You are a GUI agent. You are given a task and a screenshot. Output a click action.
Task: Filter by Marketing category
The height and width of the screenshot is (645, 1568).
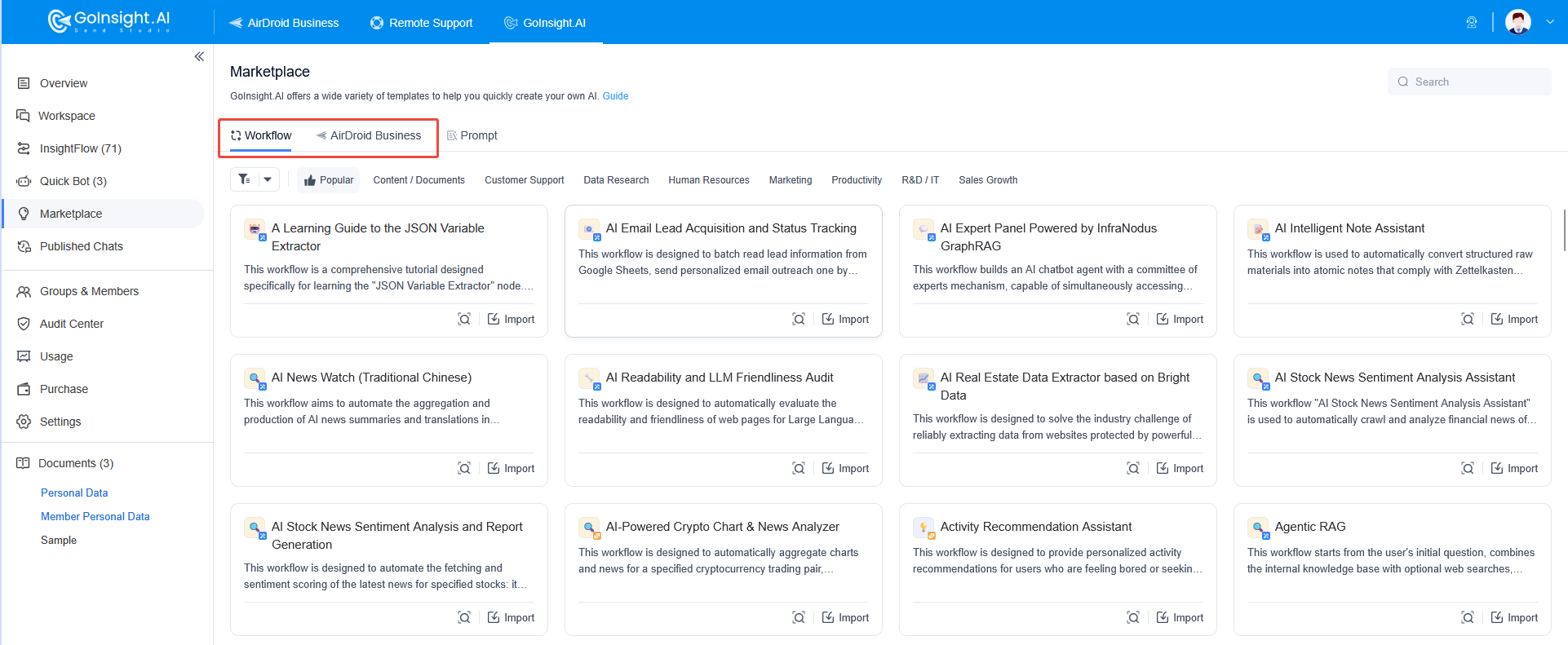click(x=791, y=180)
